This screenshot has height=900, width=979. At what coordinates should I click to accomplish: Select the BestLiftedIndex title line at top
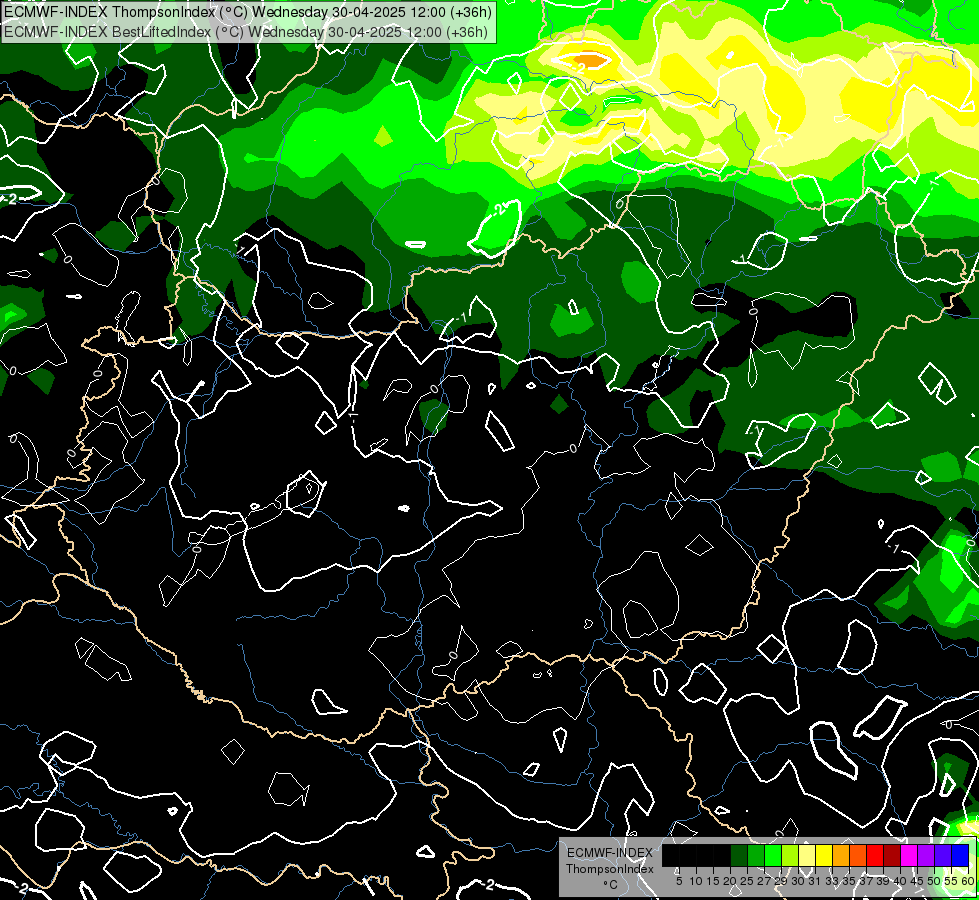click(x=246, y=32)
